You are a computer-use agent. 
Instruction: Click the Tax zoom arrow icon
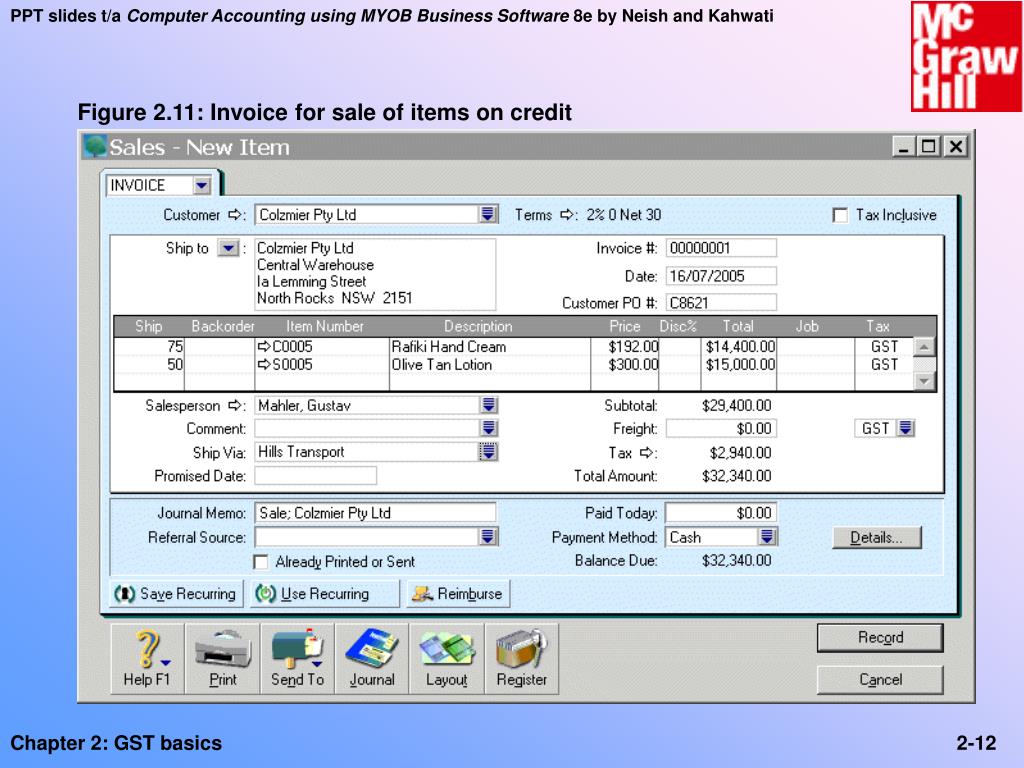click(646, 453)
